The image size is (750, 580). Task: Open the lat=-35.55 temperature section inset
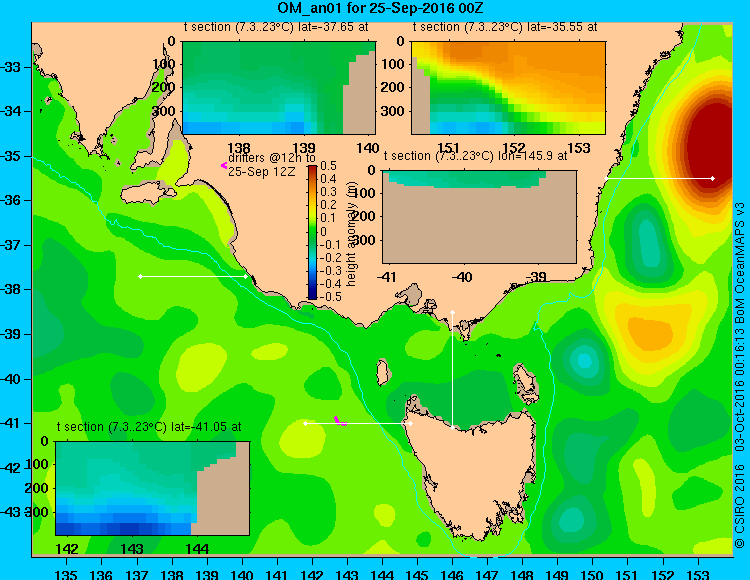coord(508,88)
